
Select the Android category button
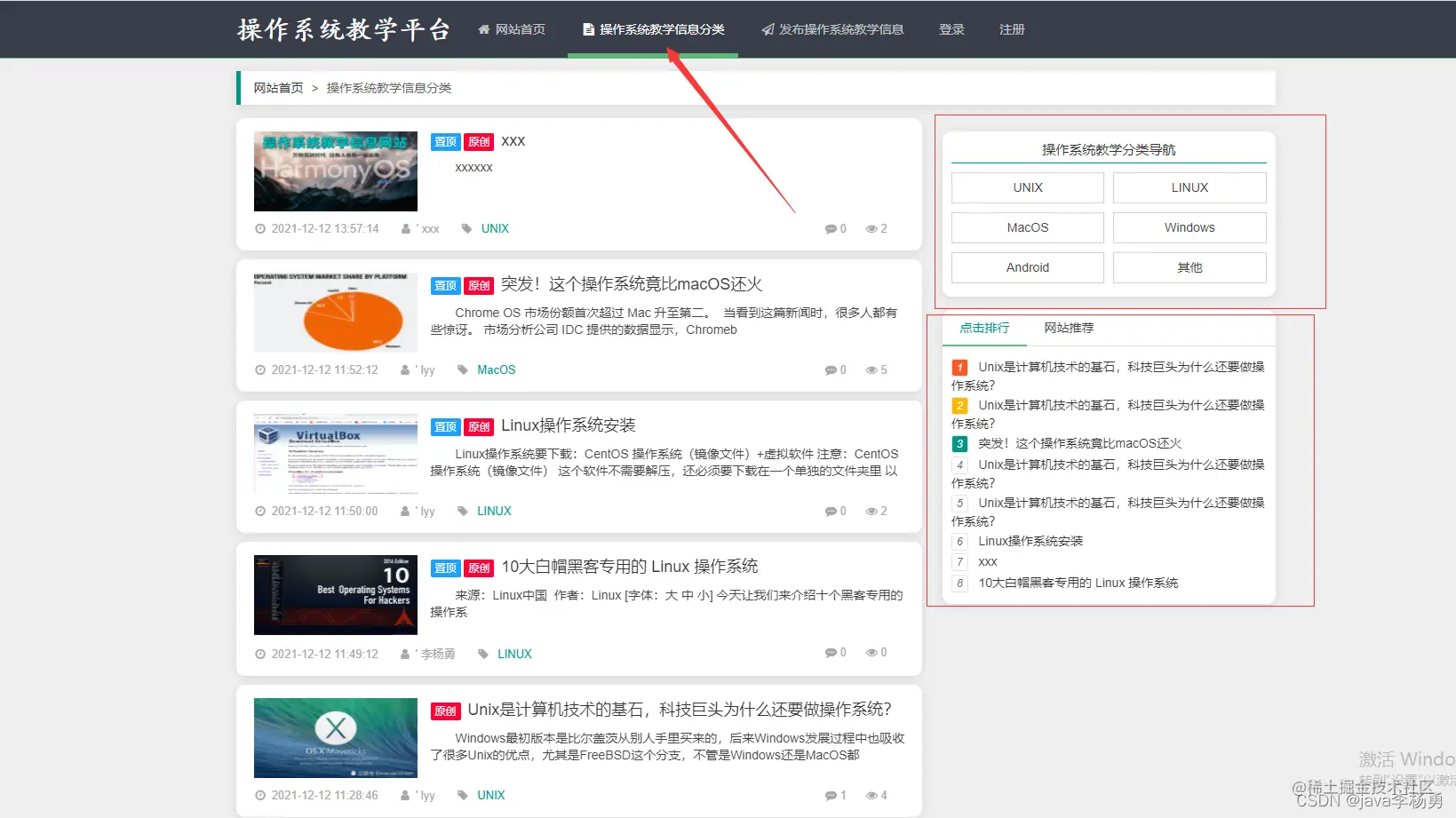1028,267
